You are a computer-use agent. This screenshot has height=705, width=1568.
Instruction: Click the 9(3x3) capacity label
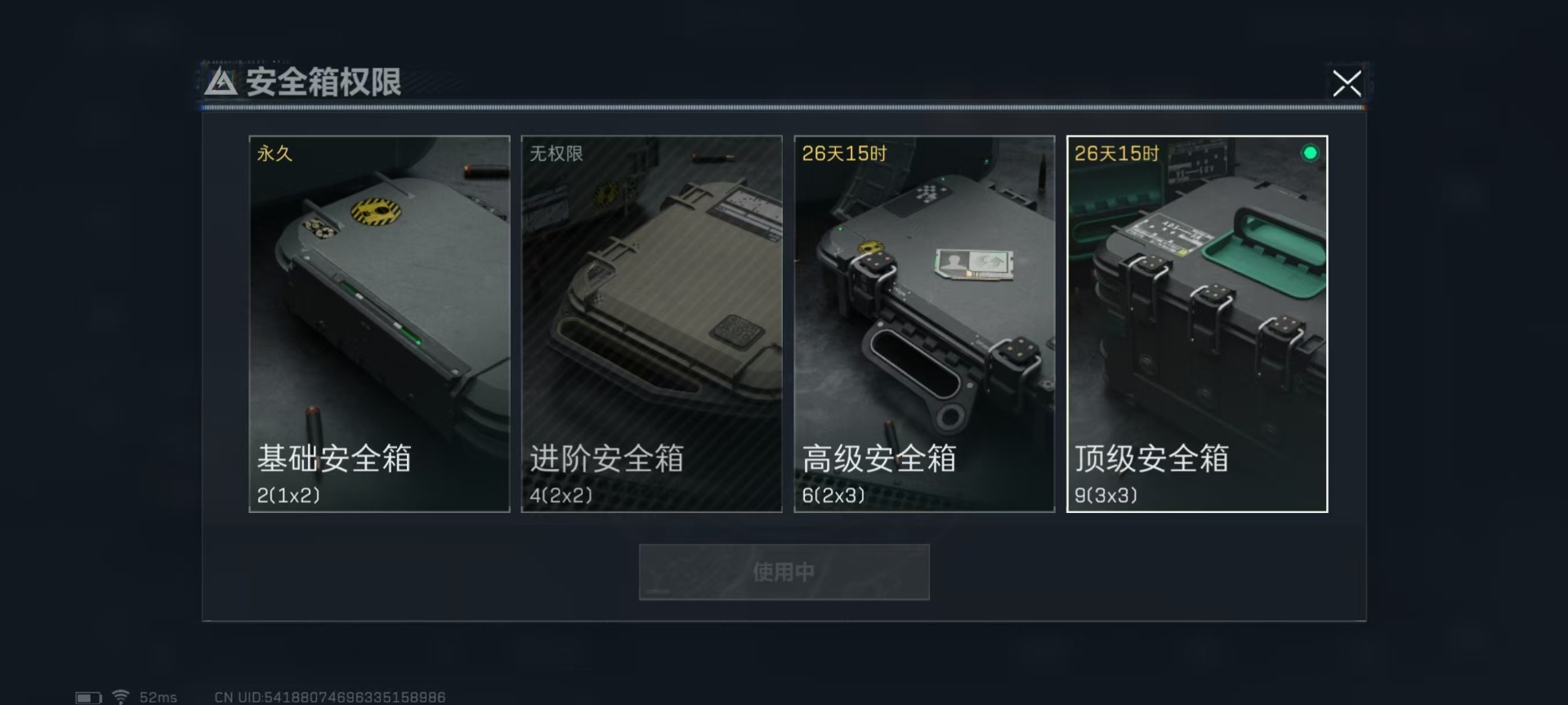coord(1106,495)
